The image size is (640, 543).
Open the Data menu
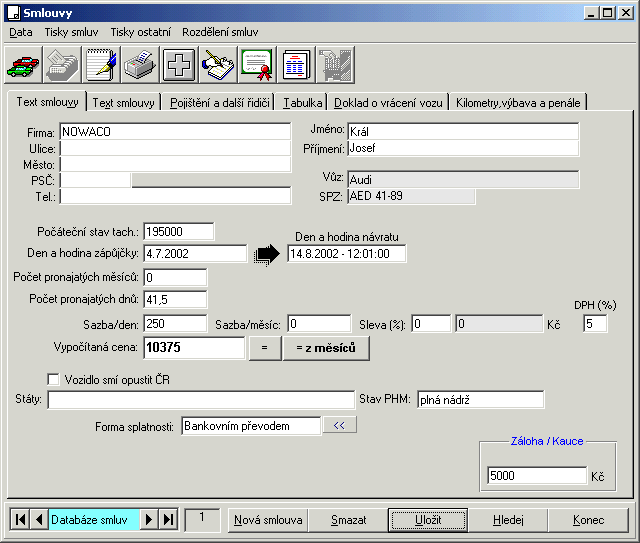pyautogui.click(x=21, y=32)
